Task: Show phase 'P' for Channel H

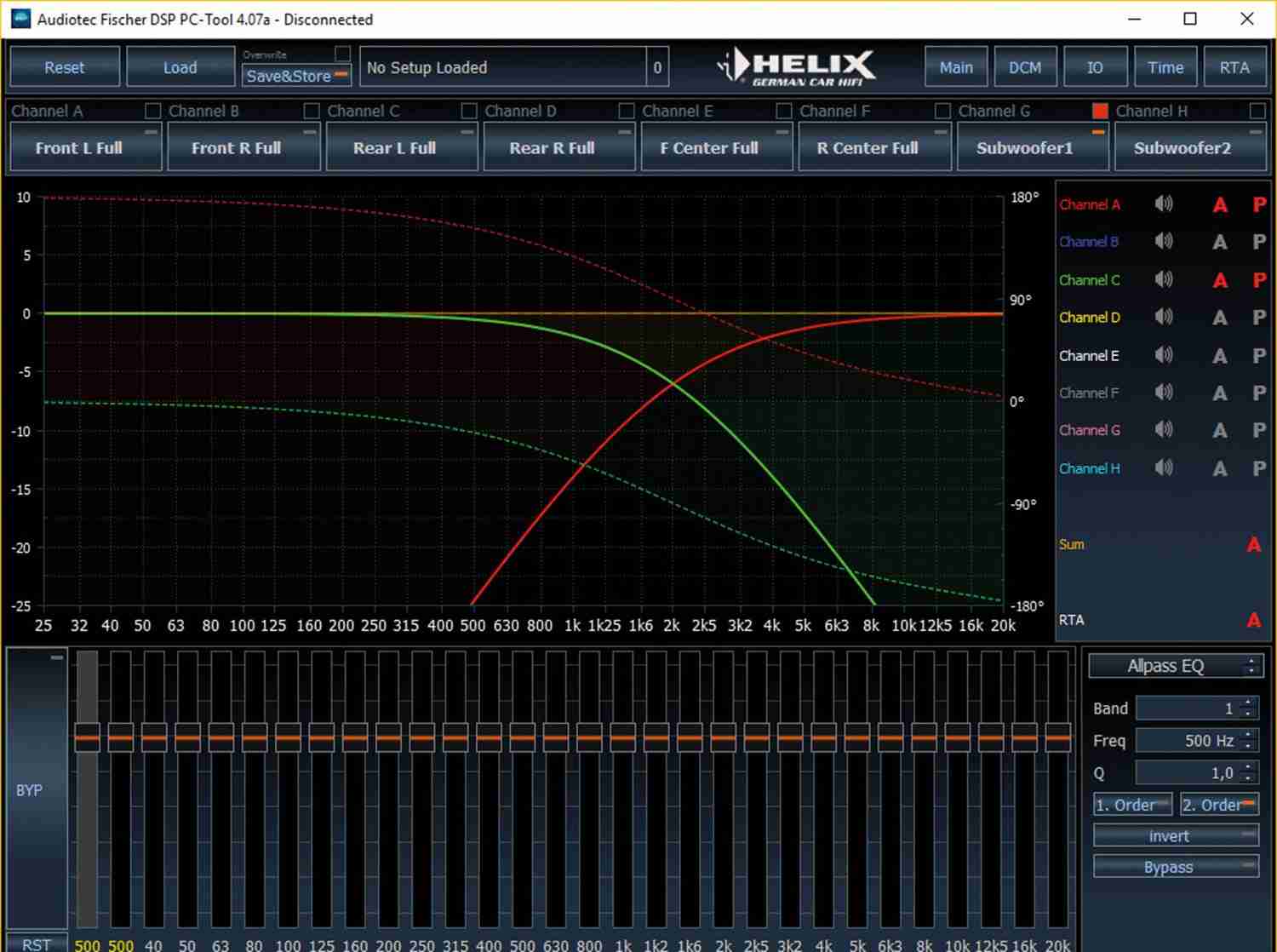Action: tap(1259, 469)
